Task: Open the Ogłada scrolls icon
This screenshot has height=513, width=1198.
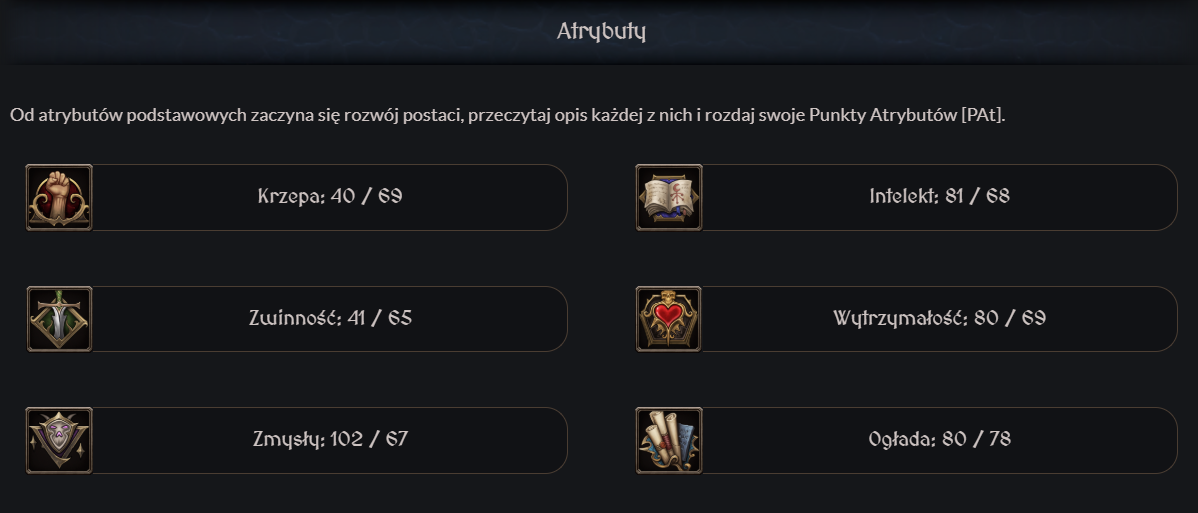Action: (x=669, y=440)
